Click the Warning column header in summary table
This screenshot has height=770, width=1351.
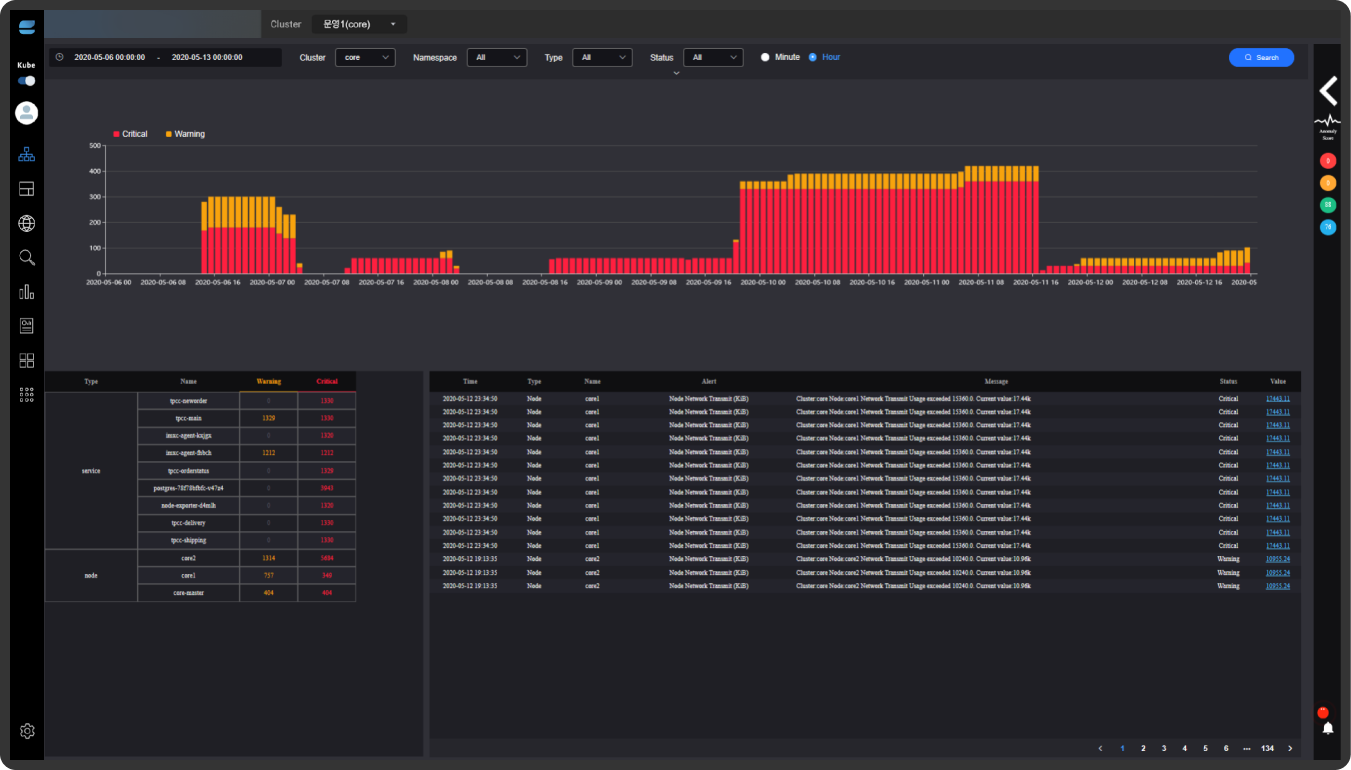click(268, 381)
